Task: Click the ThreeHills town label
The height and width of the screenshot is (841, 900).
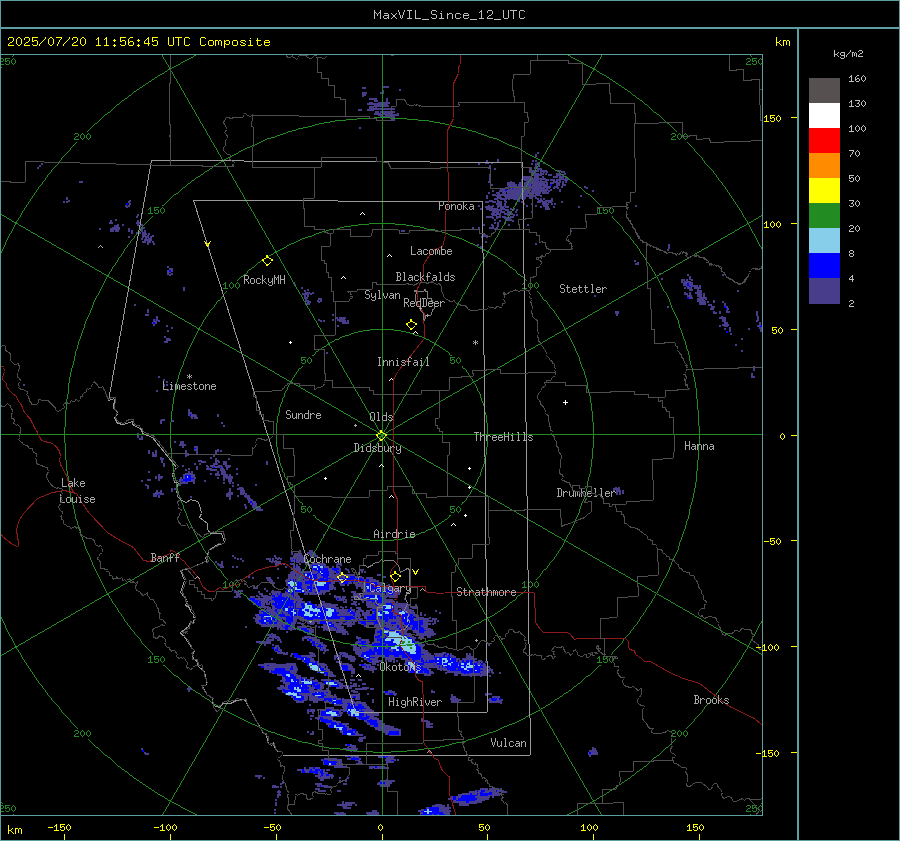Action: [503, 437]
